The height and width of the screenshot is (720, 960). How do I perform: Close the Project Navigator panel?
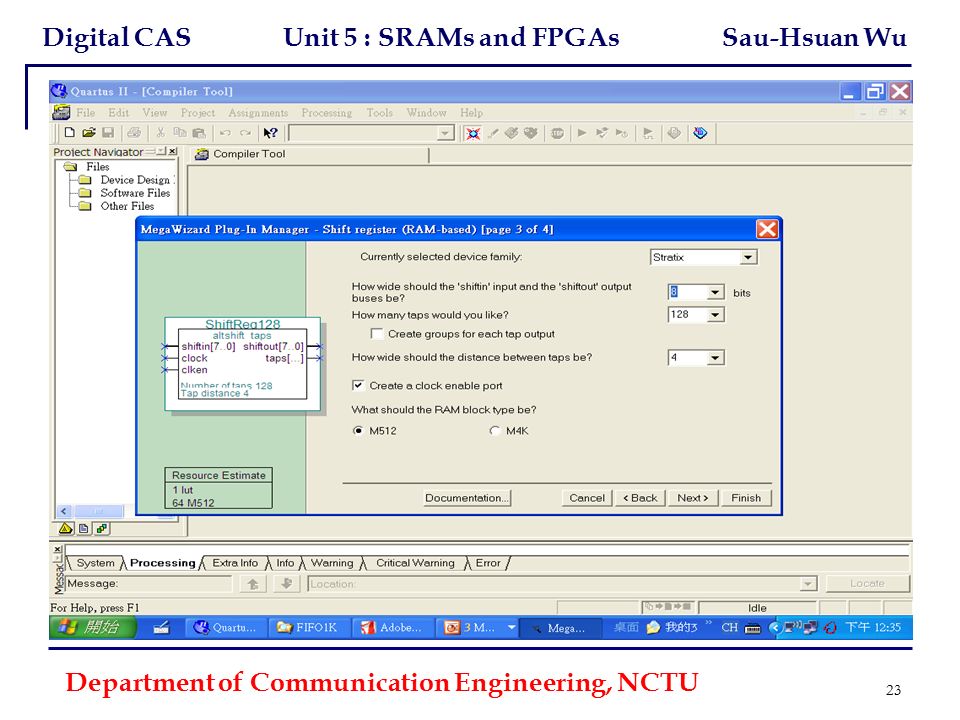173,151
